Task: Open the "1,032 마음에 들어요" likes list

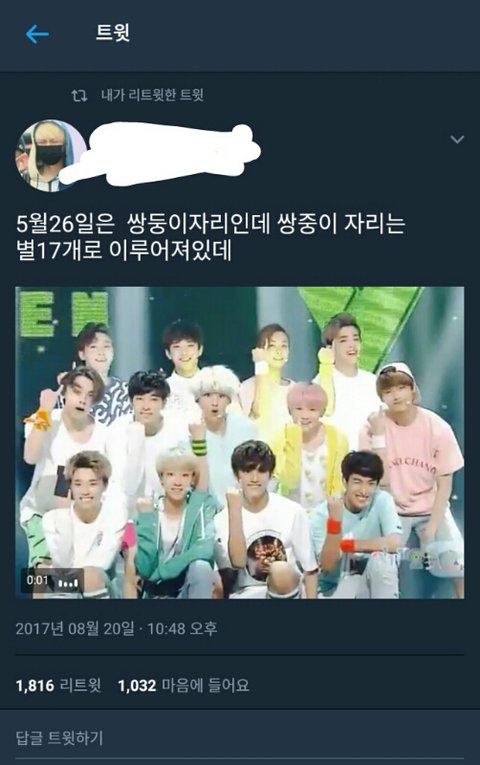Action: [x=183, y=685]
